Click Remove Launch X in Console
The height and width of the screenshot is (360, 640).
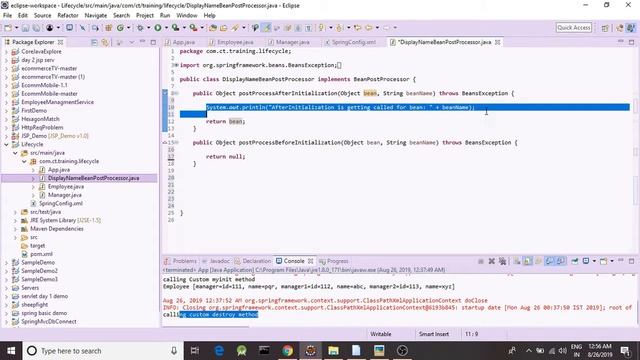pyautogui.click(x=492, y=261)
